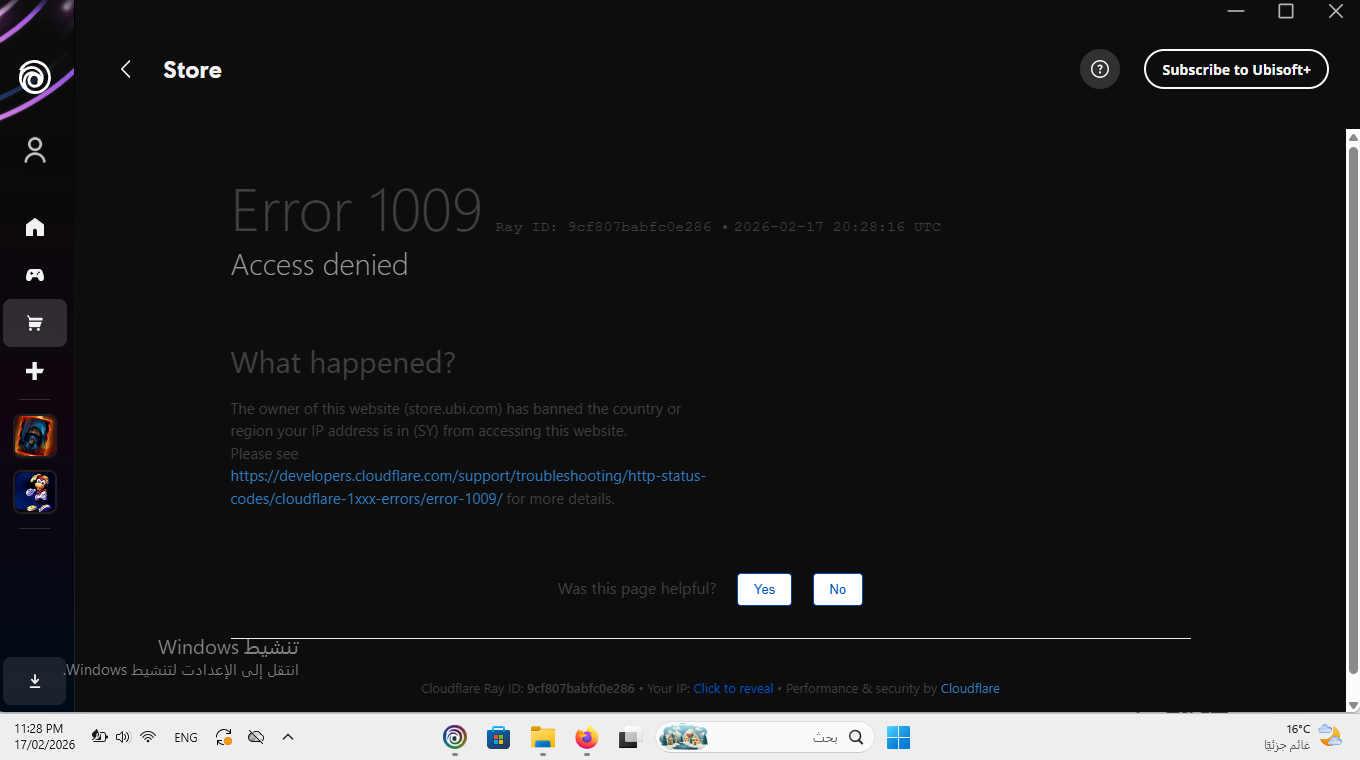Go back using the left arrow
The height and width of the screenshot is (760, 1360).
click(126, 69)
